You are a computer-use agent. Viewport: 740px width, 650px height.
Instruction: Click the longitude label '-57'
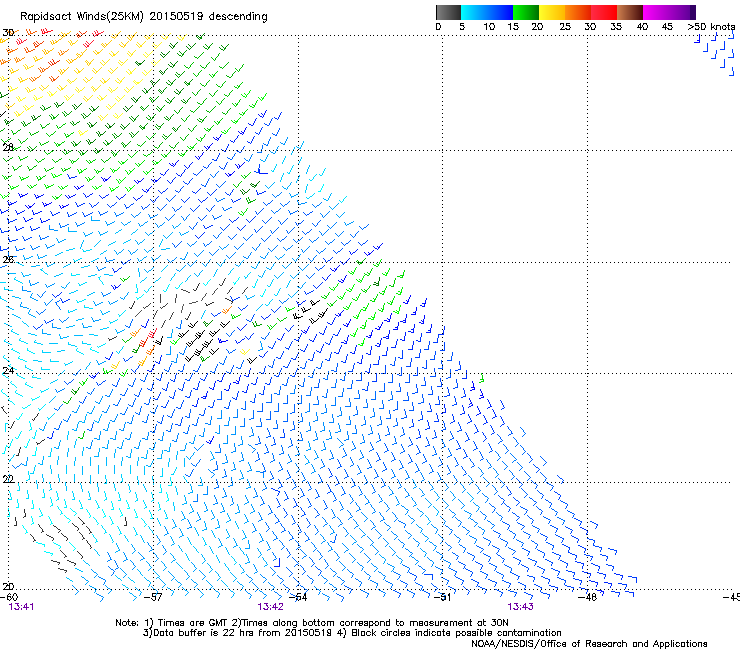point(153,597)
